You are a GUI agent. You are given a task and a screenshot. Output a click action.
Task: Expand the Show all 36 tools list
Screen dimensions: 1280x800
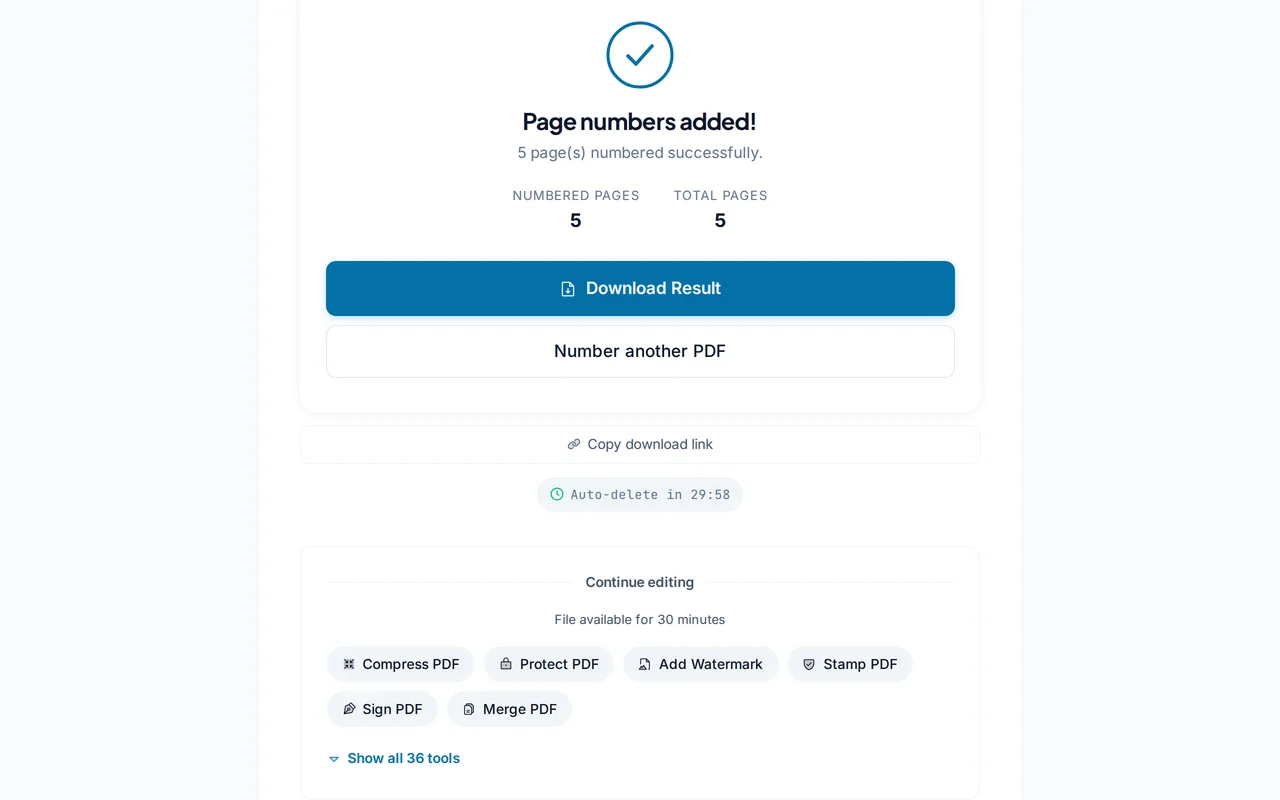pyautogui.click(x=403, y=758)
